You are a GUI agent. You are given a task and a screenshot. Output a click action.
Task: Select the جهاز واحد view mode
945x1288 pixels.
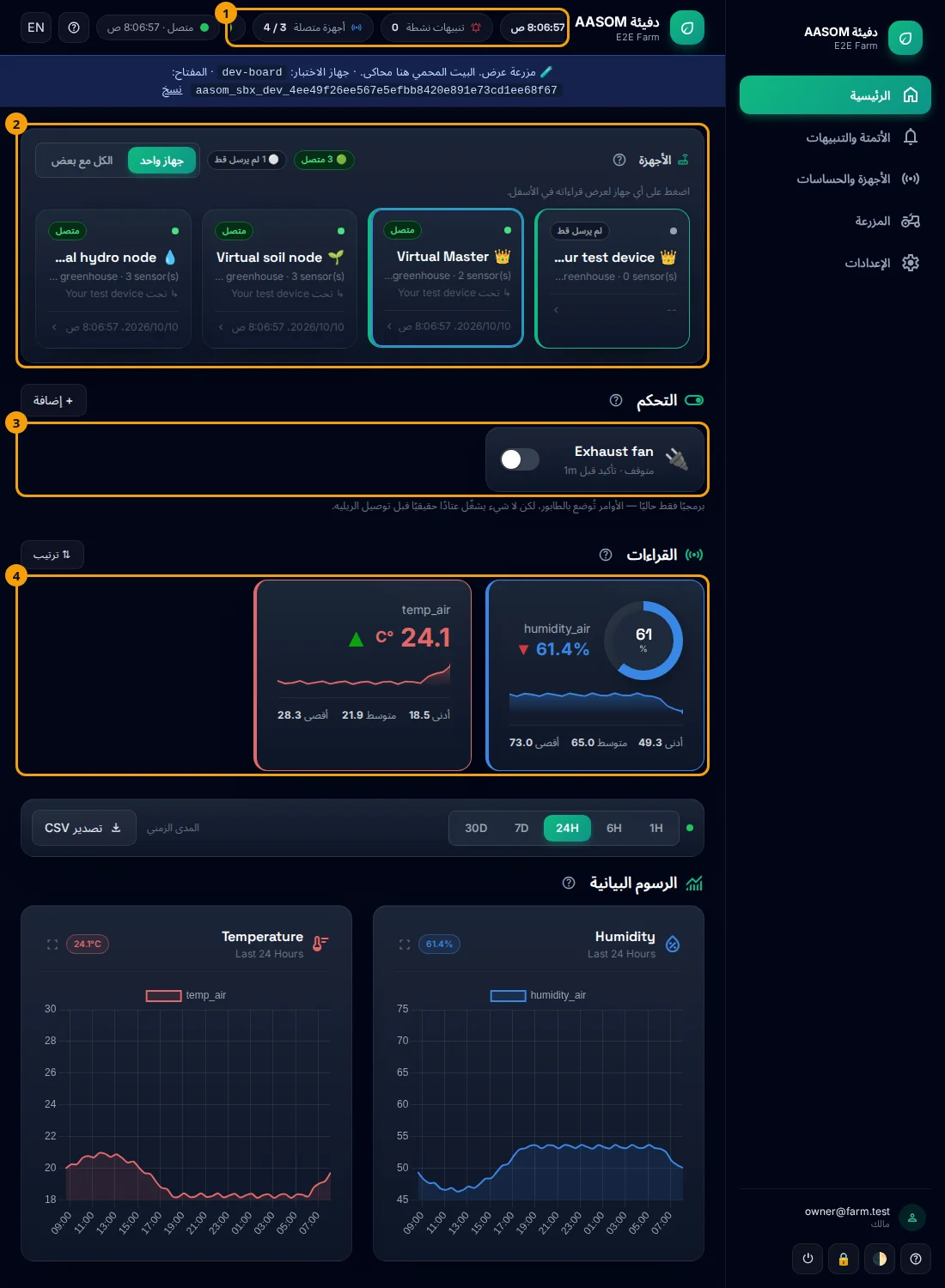click(x=162, y=161)
